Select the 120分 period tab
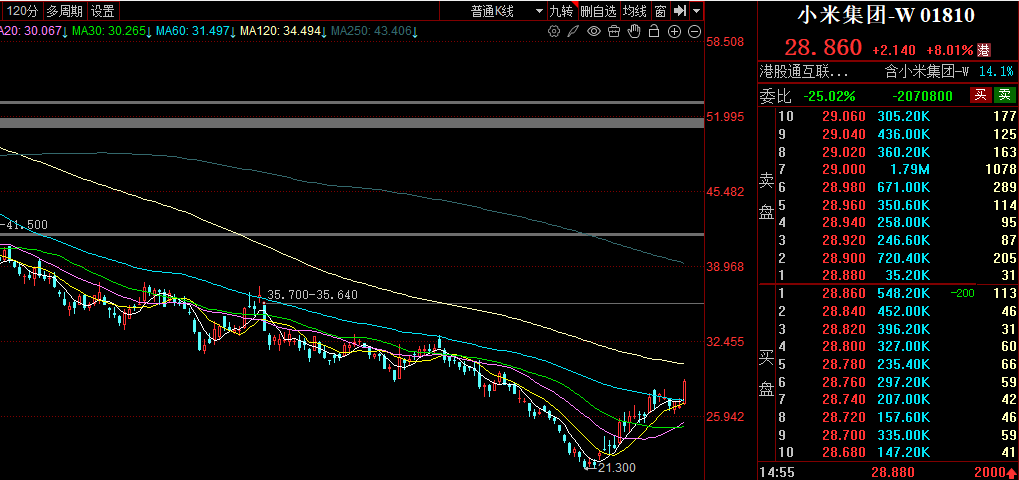1019x480 pixels. coord(25,10)
